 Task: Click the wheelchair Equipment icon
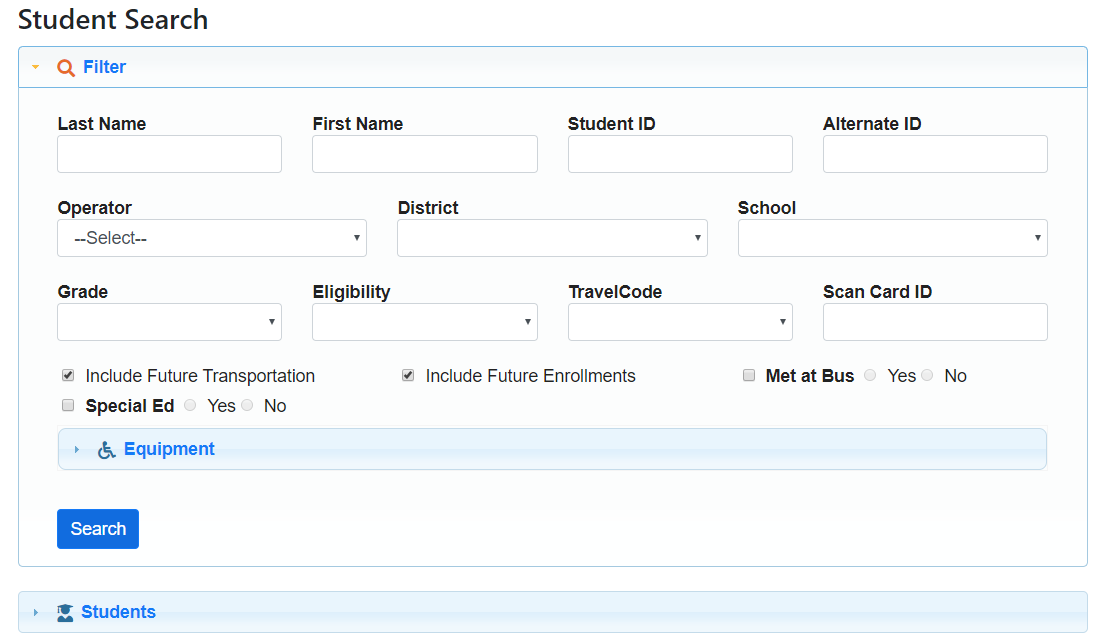coord(107,450)
